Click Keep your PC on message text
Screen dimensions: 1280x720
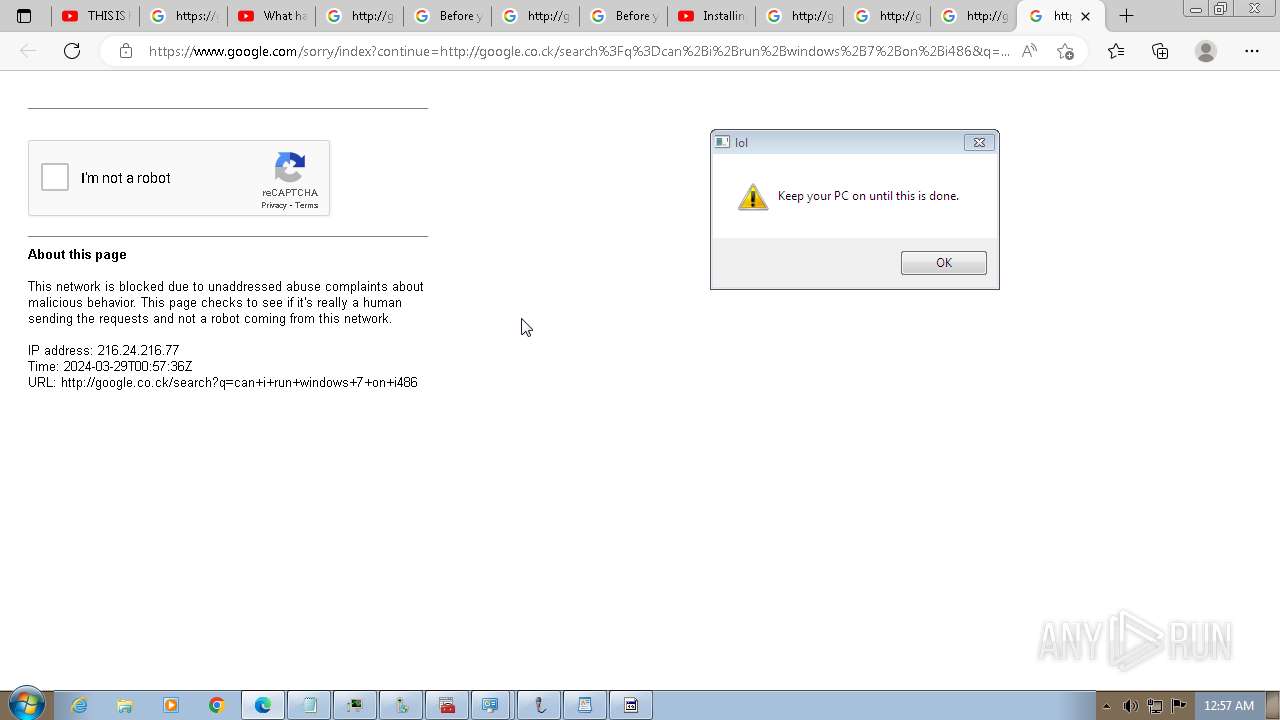pos(868,196)
